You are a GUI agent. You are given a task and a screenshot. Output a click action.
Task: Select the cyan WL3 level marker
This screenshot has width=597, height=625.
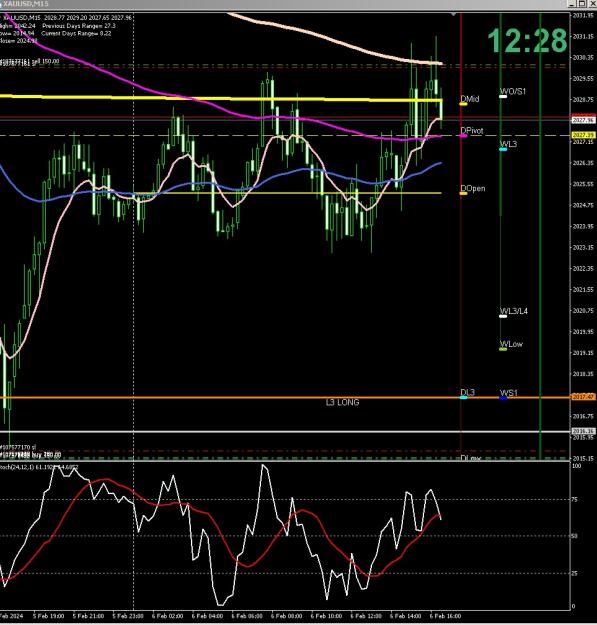pyautogui.click(x=503, y=149)
